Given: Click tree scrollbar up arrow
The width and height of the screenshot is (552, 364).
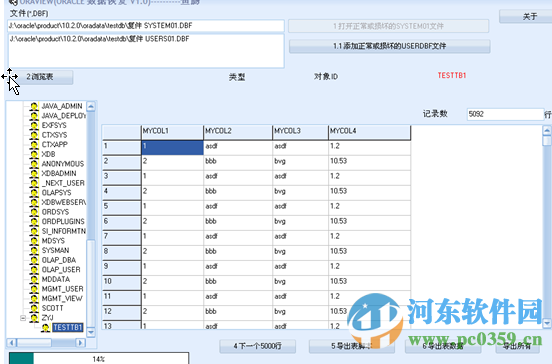Looking at the screenshot, I should pos(91,106).
